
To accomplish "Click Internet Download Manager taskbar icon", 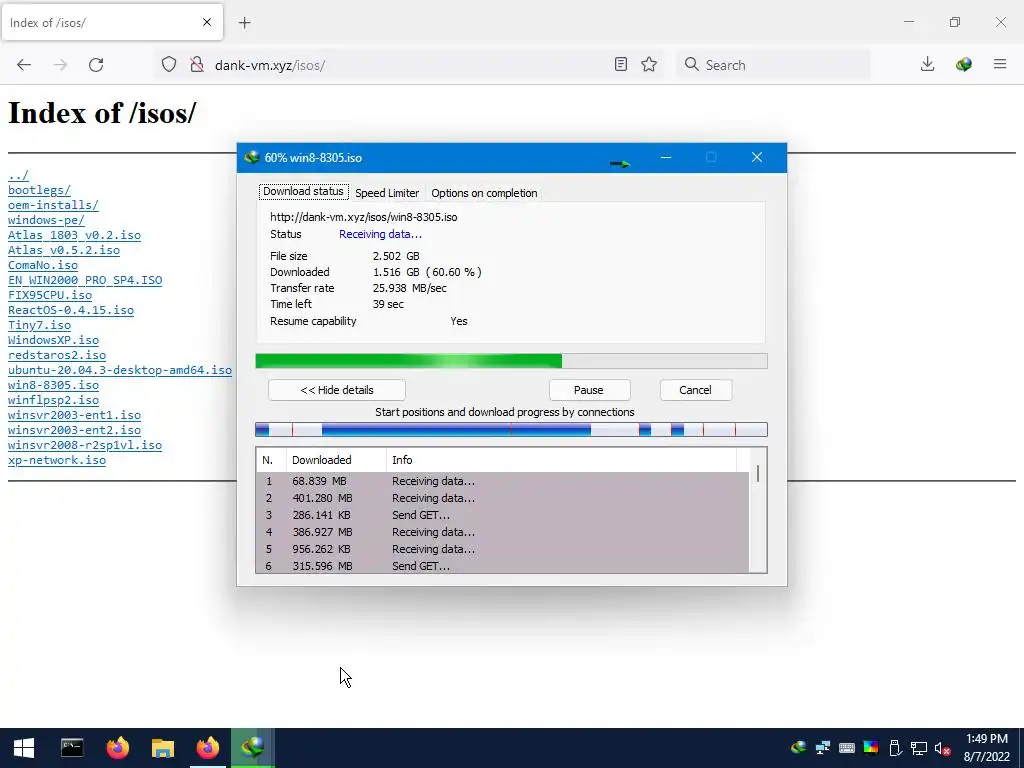I will click(x=253, y=748).
